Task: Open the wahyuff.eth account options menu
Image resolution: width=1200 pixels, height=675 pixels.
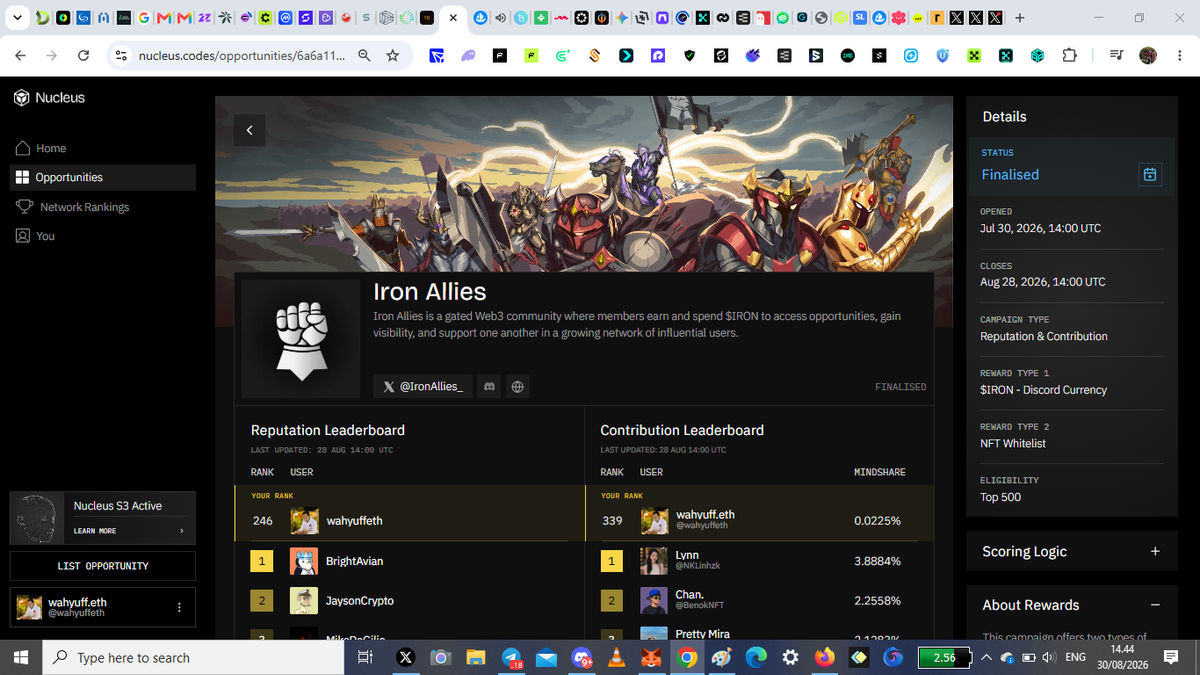Action: 179,607
